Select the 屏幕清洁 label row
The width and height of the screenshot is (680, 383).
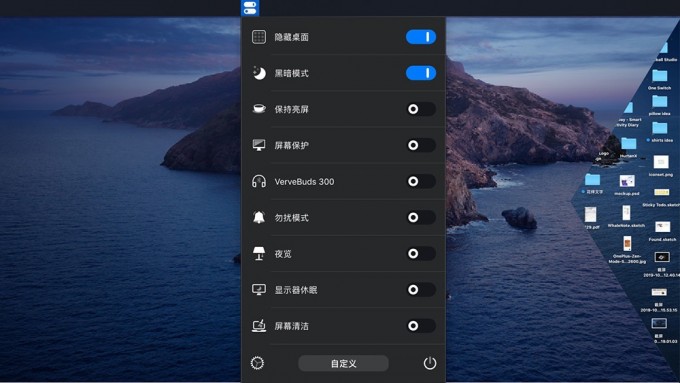pos(343,326)
